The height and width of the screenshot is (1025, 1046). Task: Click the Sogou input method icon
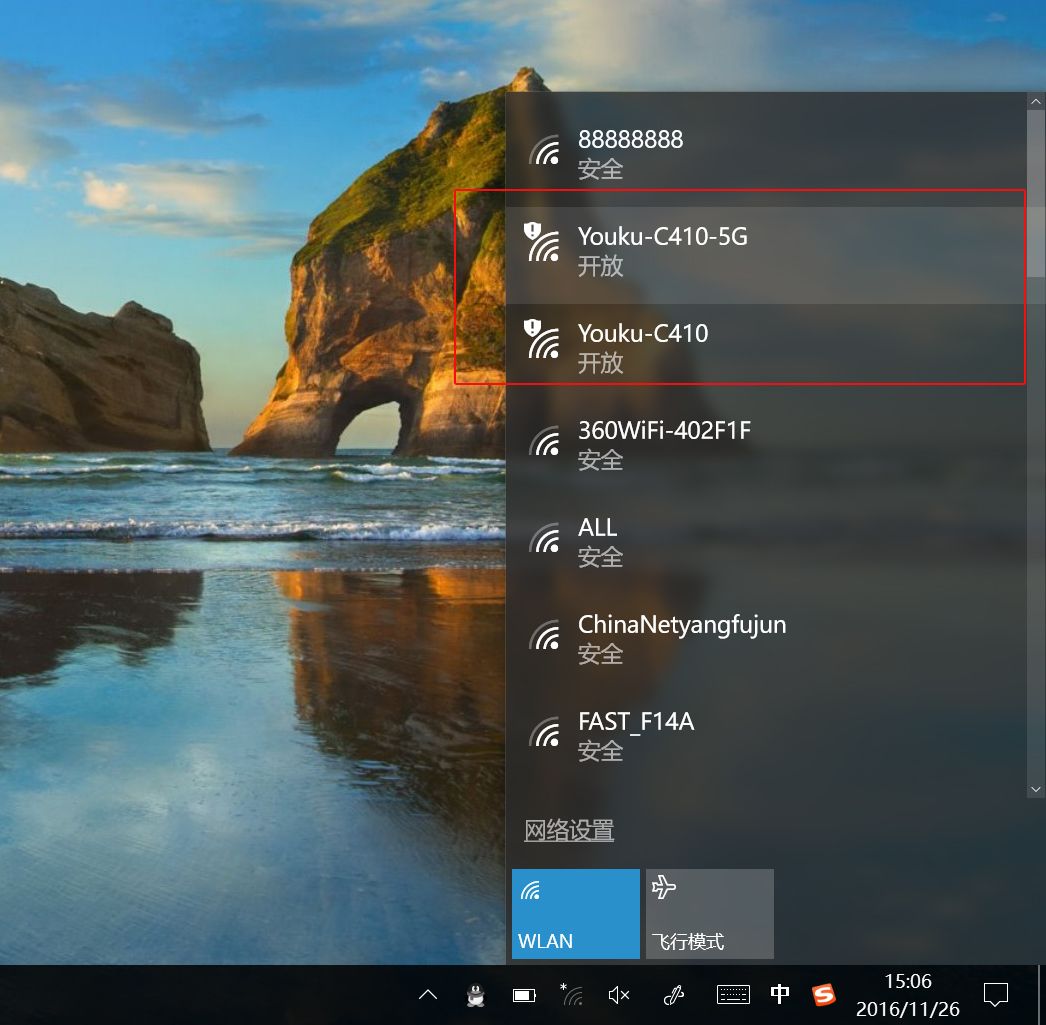pos(824,995)
